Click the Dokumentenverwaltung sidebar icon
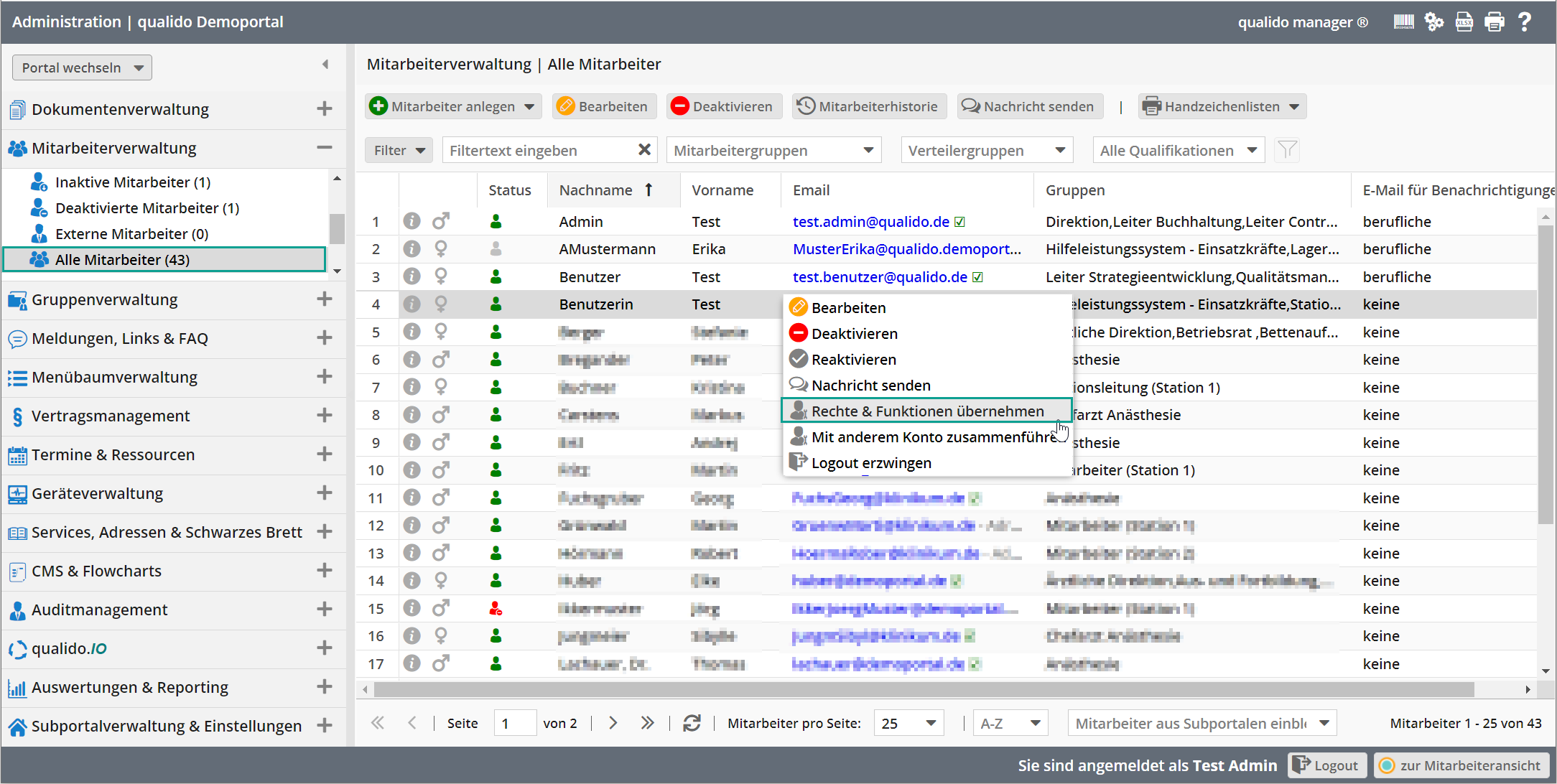 pyautogui.click(x=17, y=110)
